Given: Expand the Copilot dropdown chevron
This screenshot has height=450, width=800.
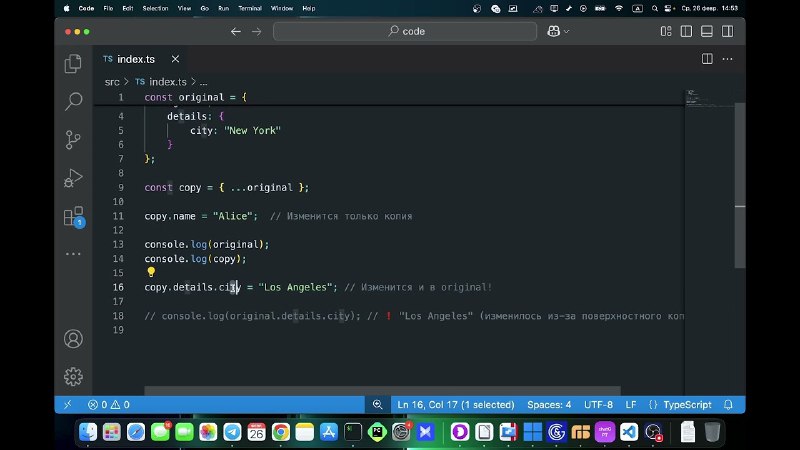Looking at the screenshot, I should [566, 32].
